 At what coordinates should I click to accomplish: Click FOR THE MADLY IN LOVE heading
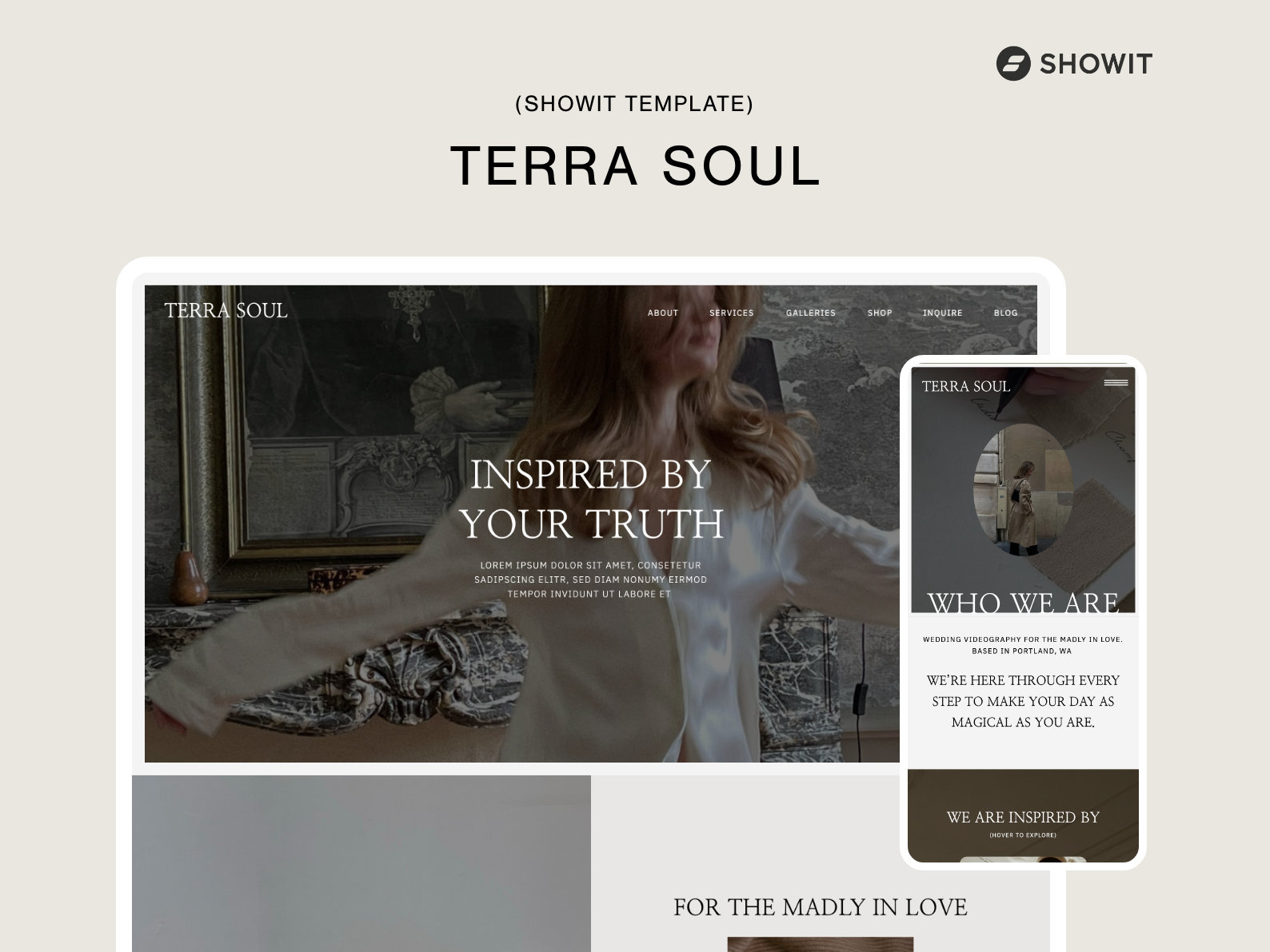tap(821, 907)
